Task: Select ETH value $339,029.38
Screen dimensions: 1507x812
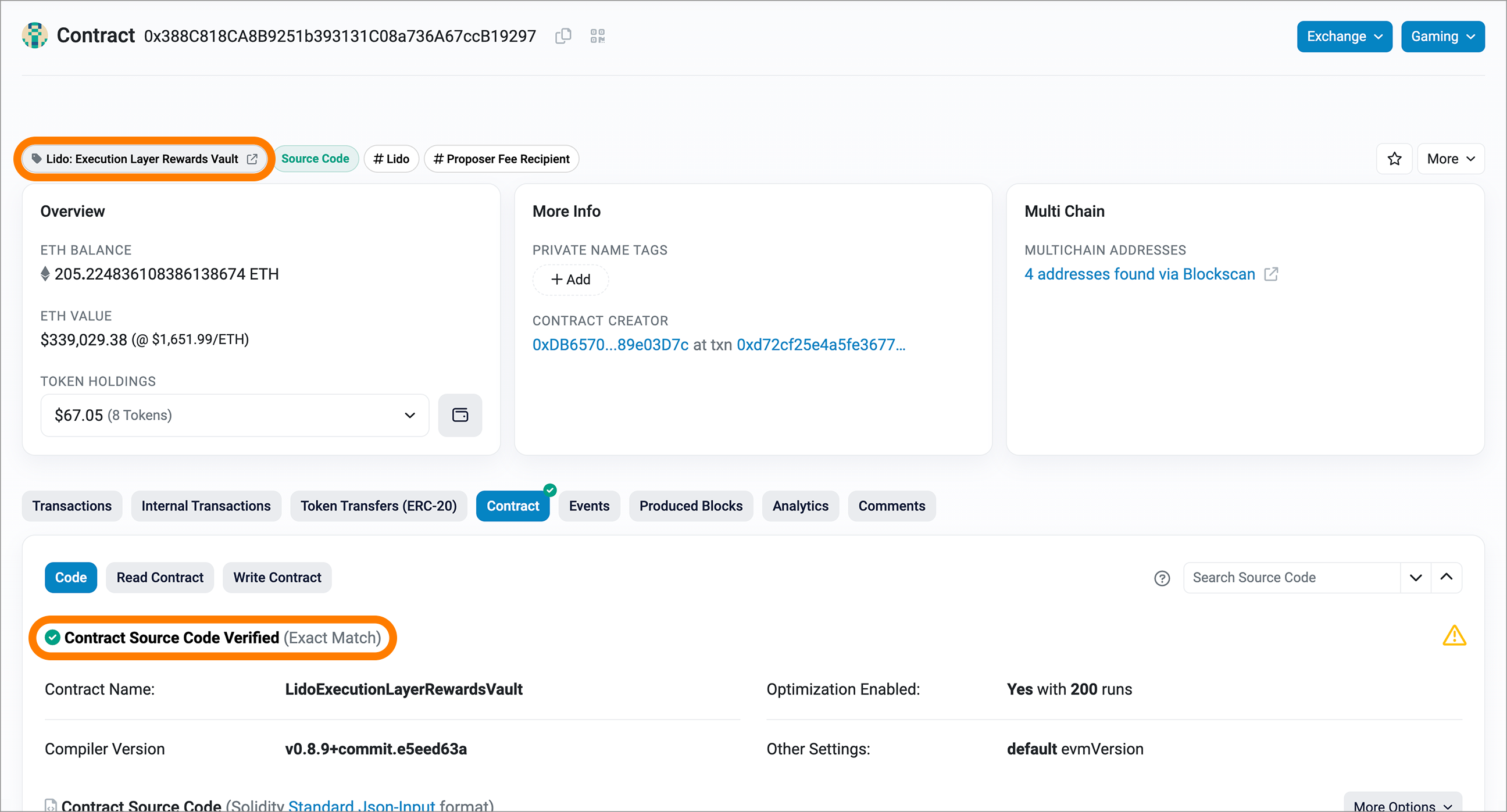Action: point(84,340)
